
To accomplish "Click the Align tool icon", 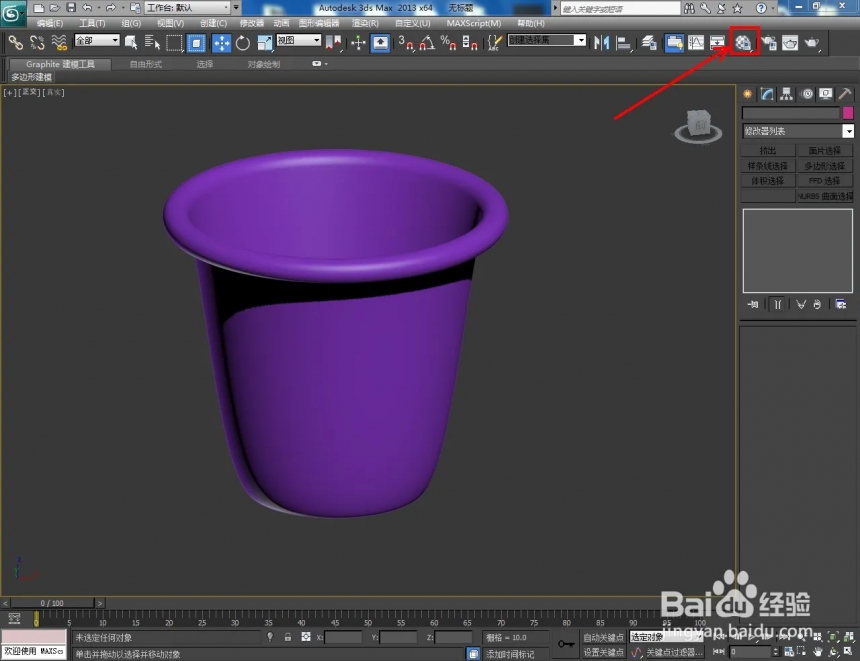I will coord(624,42).
